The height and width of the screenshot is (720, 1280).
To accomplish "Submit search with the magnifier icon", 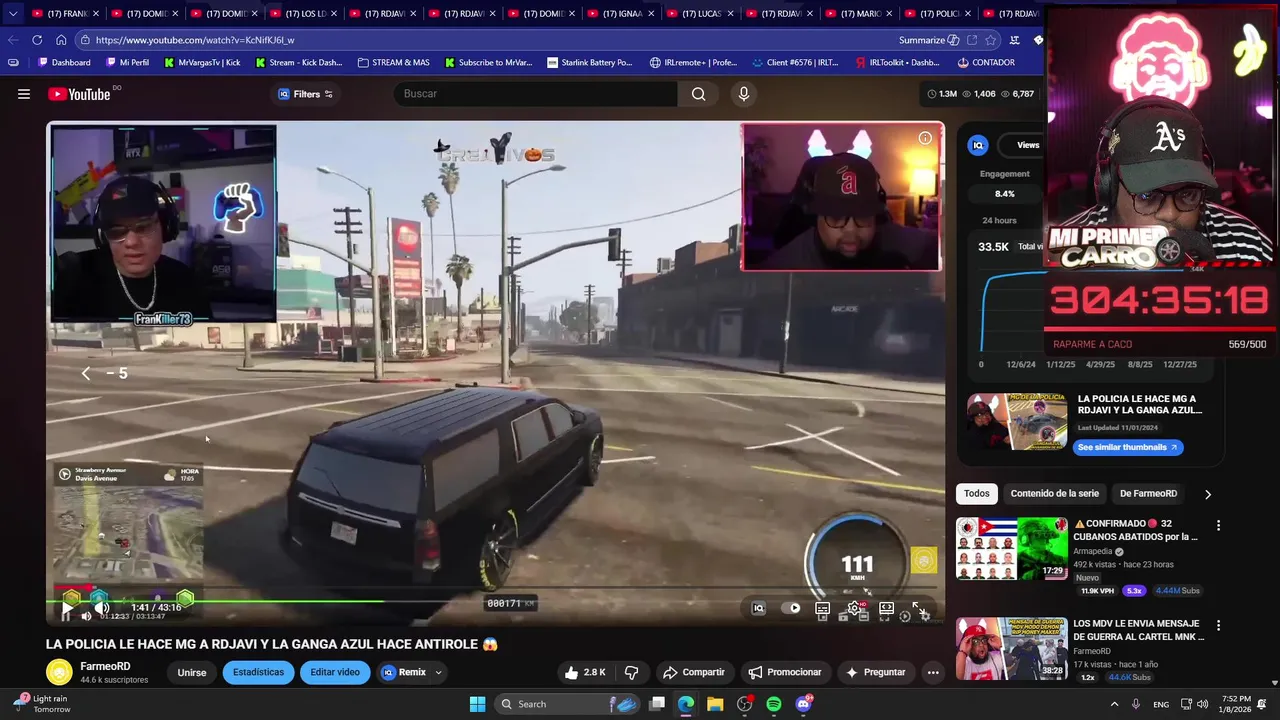I will coord(698,94).
